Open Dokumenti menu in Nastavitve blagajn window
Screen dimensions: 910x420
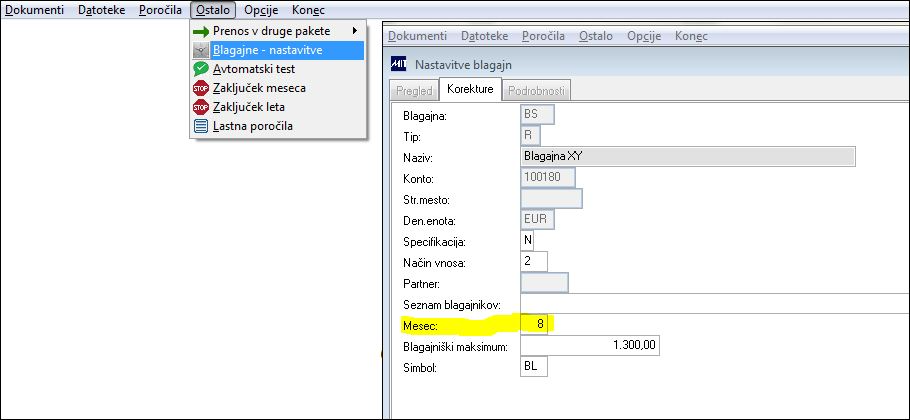pyautogui.click(x=417, y=36)
